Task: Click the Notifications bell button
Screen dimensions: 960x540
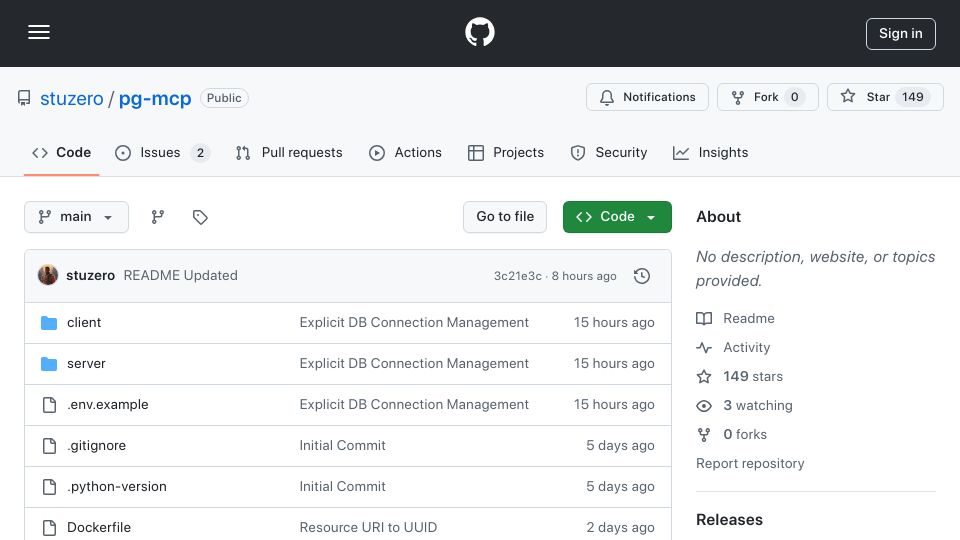Action: 647,97
